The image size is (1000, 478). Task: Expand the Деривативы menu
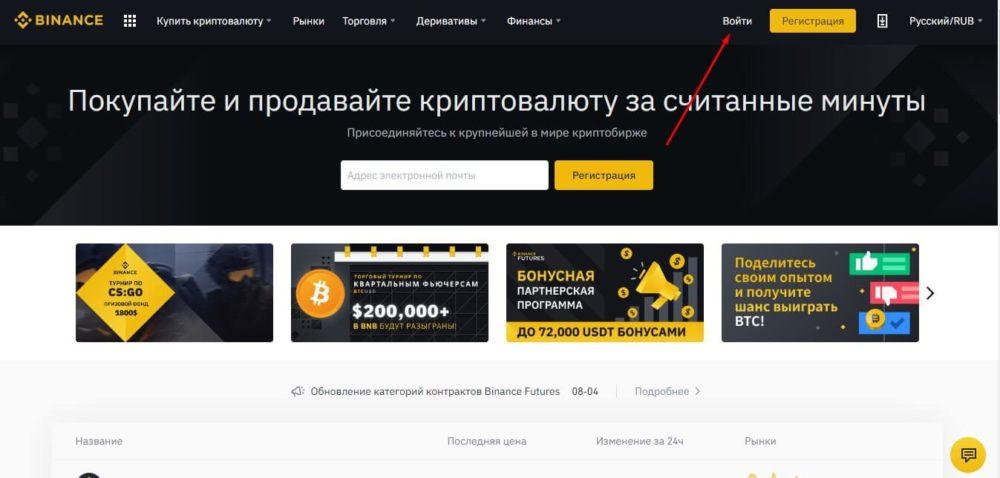[451, 21]
